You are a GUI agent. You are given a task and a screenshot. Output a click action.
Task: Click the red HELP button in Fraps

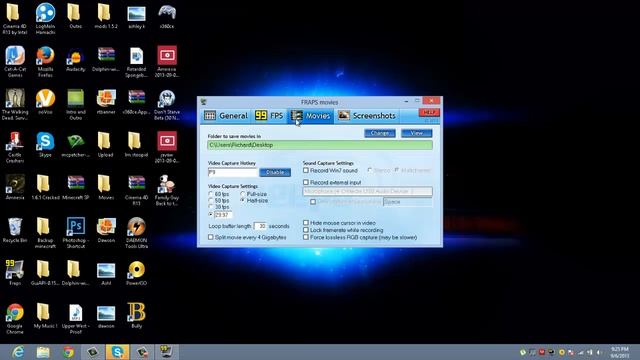tap(429, 112)
